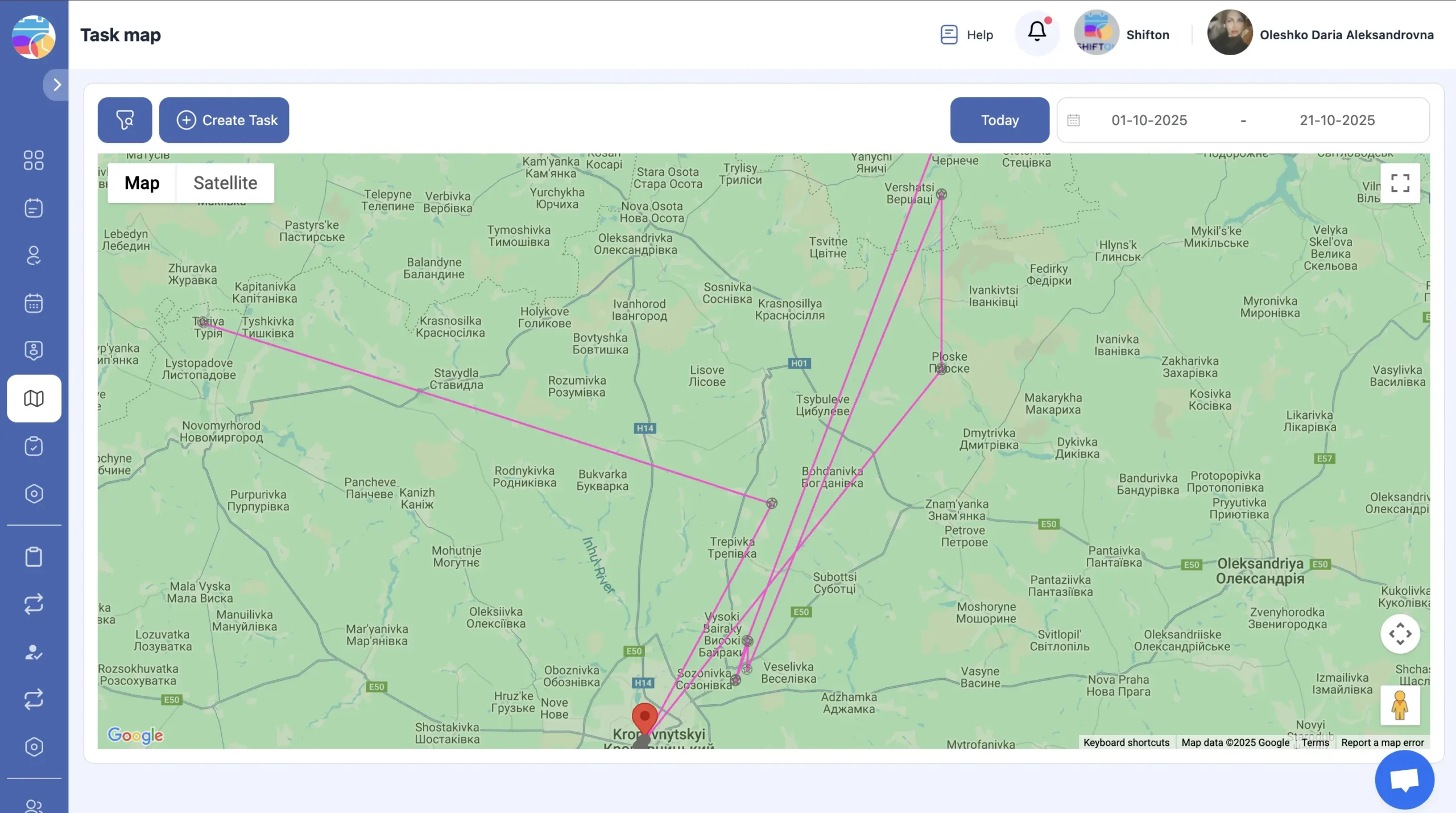Open the start date 01-10-2025 field
This screenshot has height=813, width=1456.
click(x=1149, y=120)
